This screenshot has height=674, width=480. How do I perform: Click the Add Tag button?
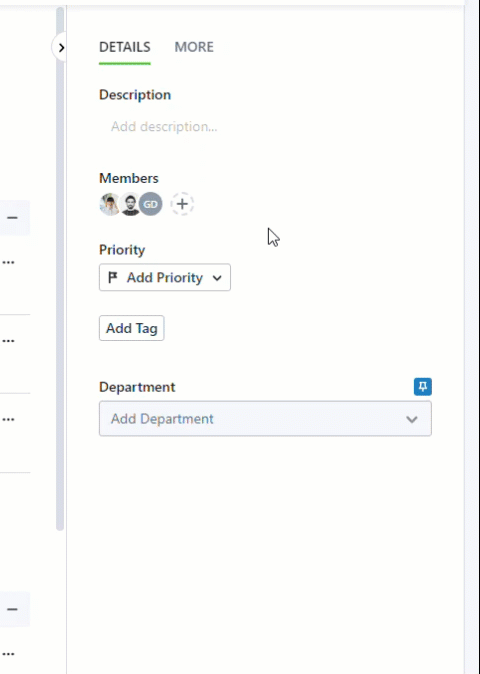point(131,328)
